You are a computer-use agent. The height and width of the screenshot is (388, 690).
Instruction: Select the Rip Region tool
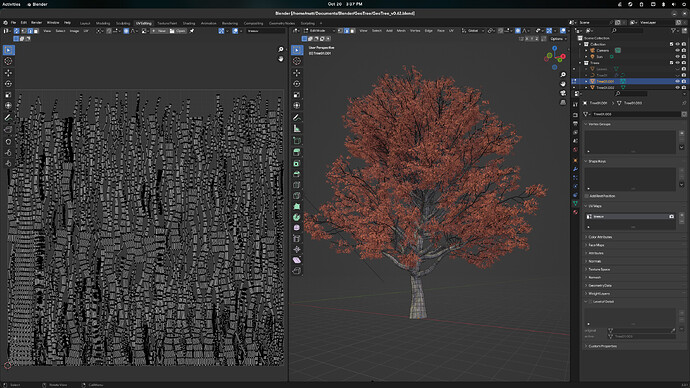297,271
